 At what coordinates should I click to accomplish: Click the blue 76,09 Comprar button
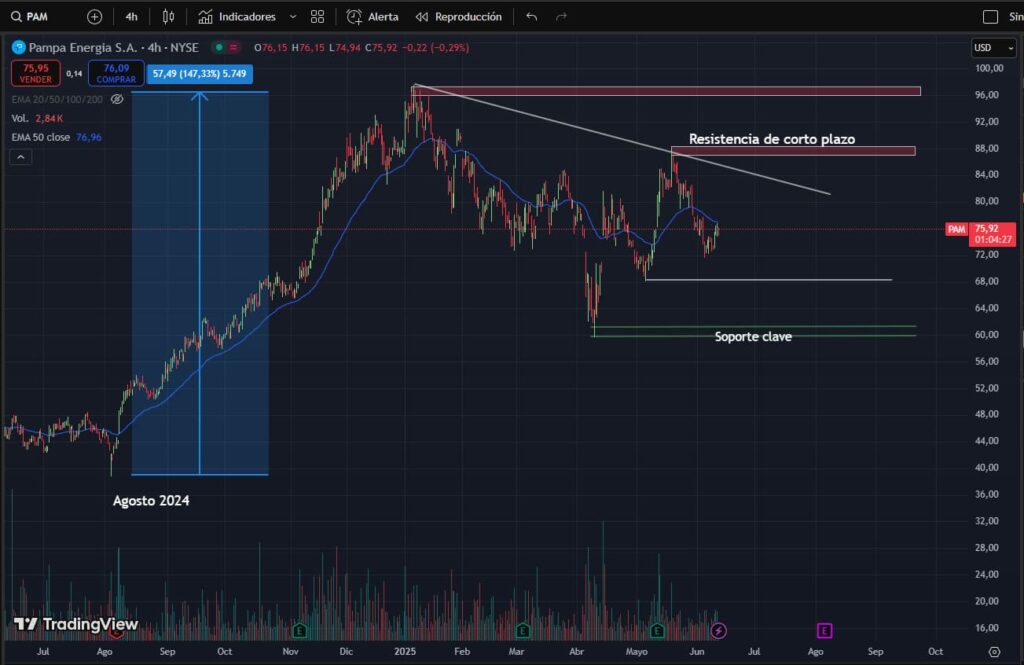pos(116,73)
